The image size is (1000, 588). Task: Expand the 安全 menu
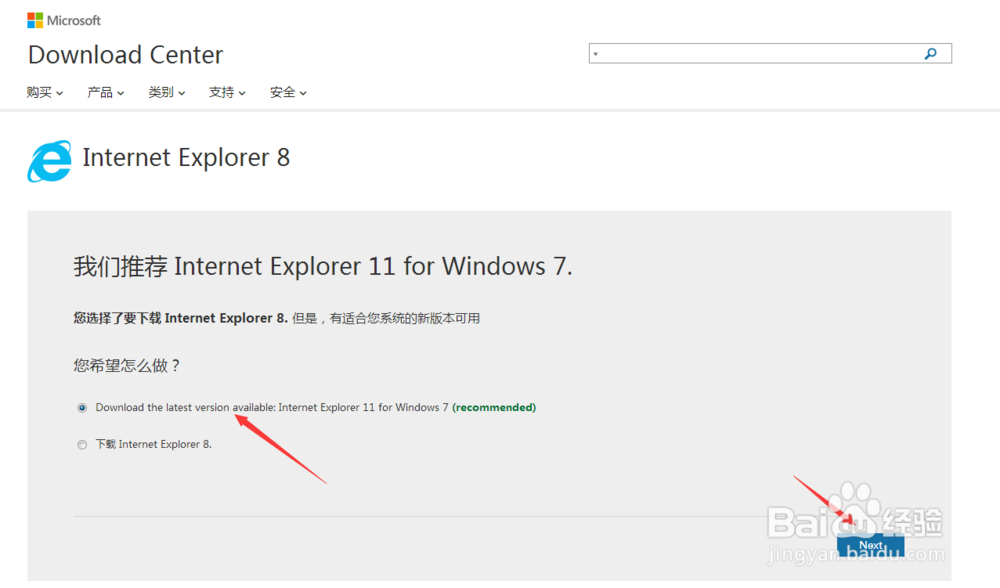pos(288,92)
